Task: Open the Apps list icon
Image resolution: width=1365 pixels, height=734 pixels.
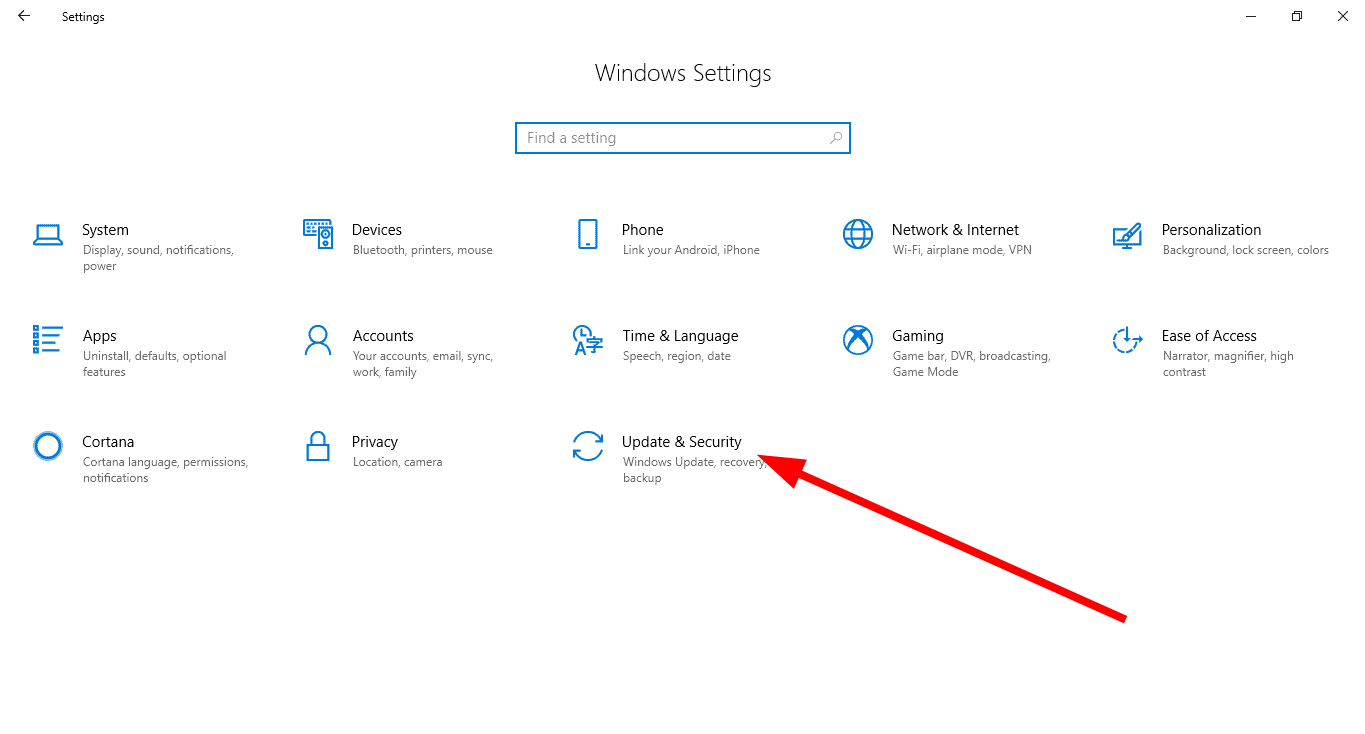Action: [x=48, y=340]
